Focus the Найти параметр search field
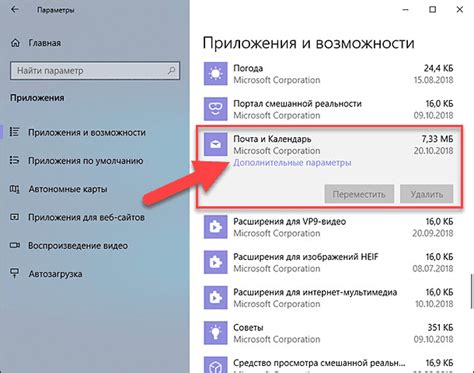This screenshot has width=474, height=373. pos(95,70)
